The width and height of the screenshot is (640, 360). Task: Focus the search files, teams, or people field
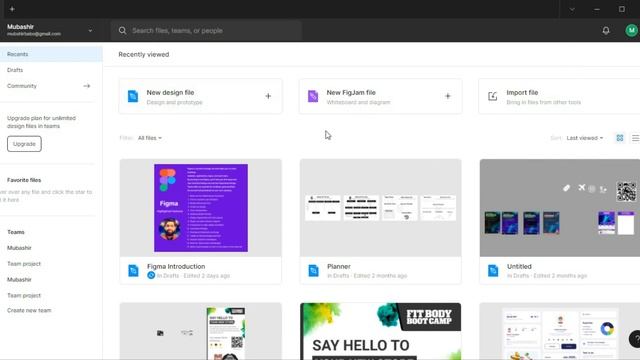pos(206,31)
